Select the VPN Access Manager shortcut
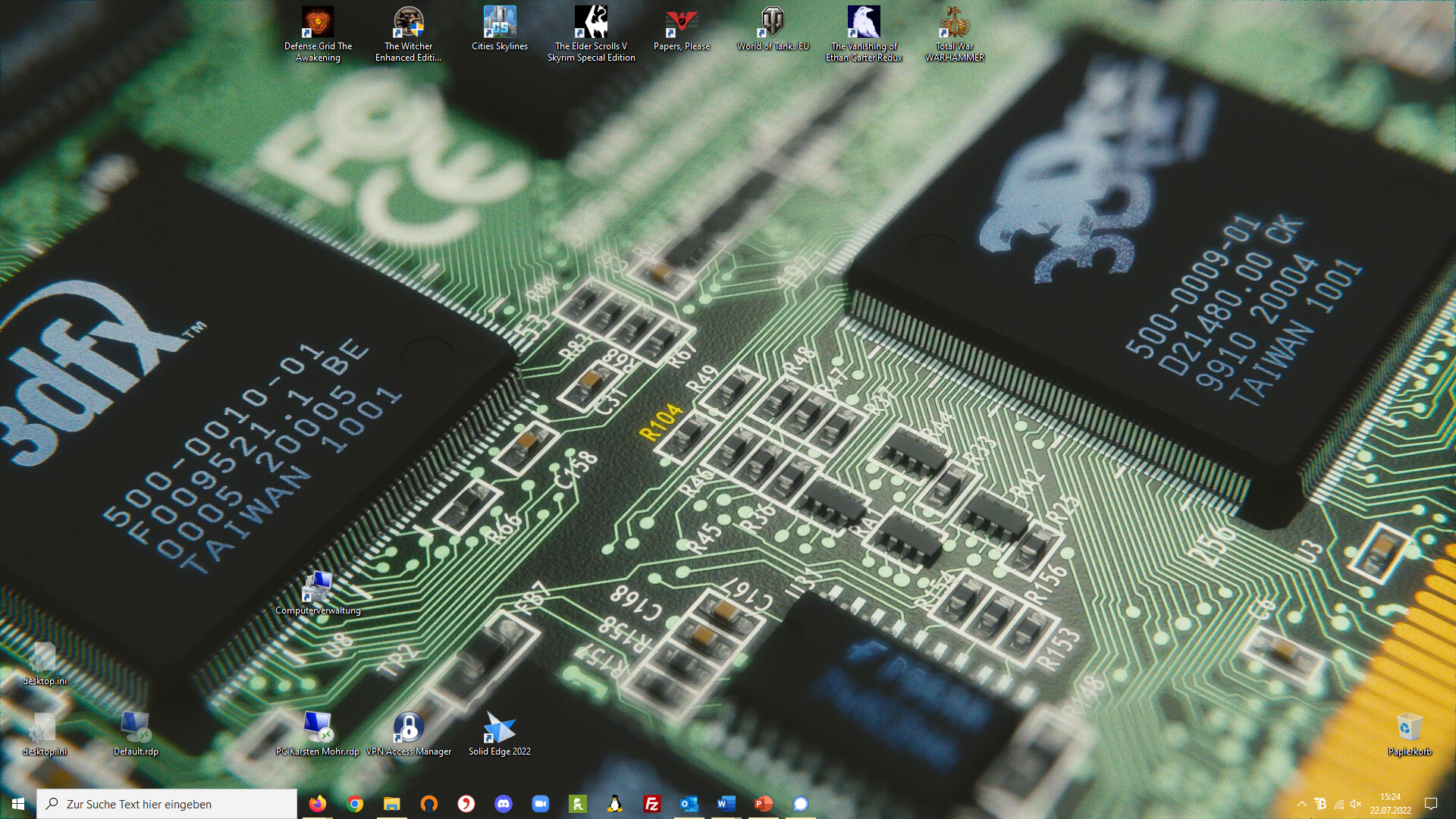 click(409, 735)
